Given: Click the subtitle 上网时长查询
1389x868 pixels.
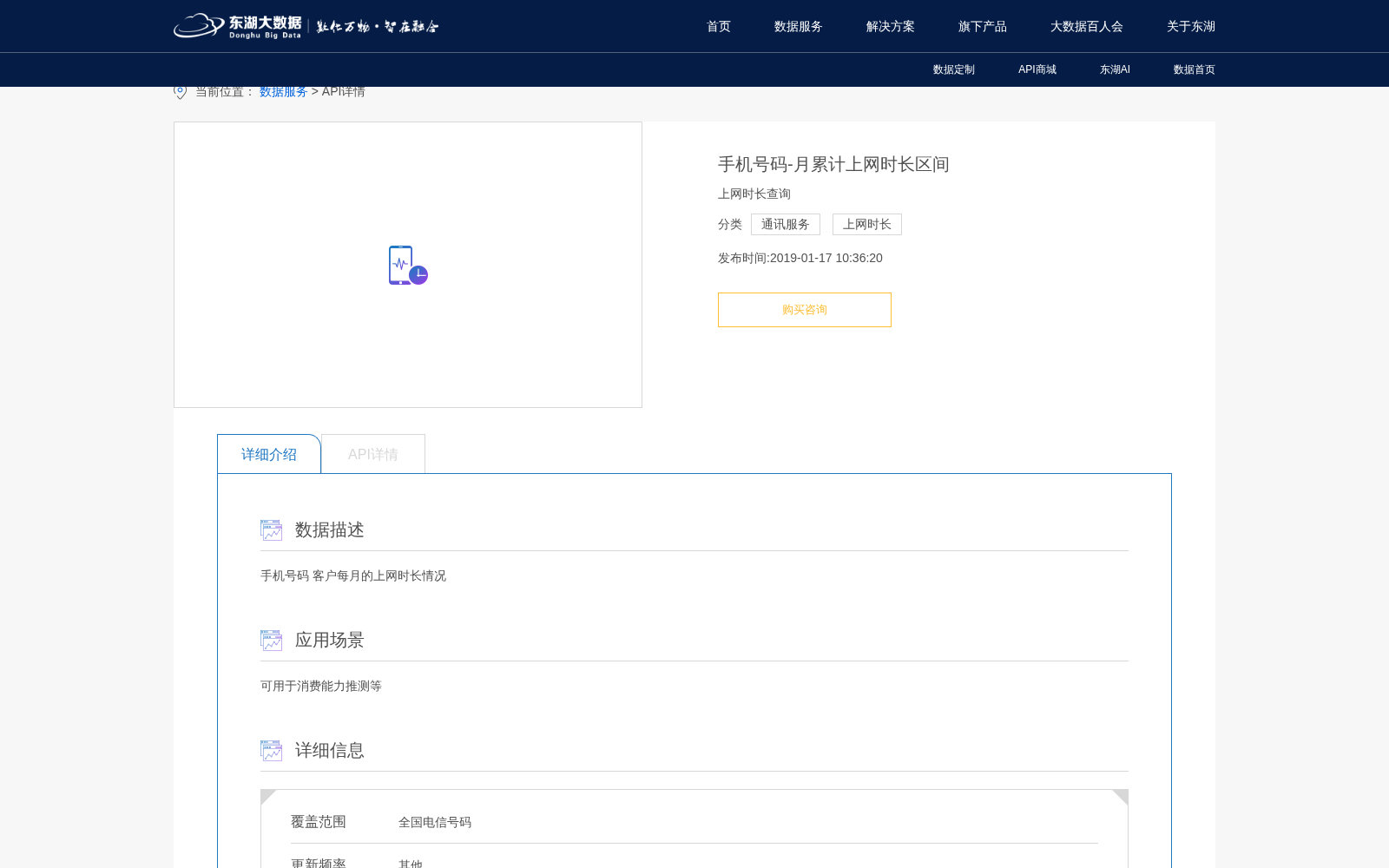Looking at the screenshot, I should (x=754, y=194).
